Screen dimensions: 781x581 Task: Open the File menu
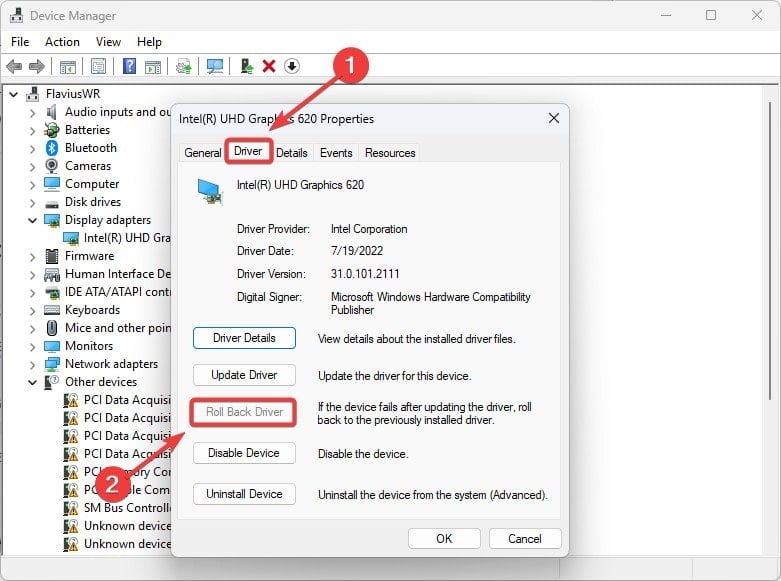20,42
